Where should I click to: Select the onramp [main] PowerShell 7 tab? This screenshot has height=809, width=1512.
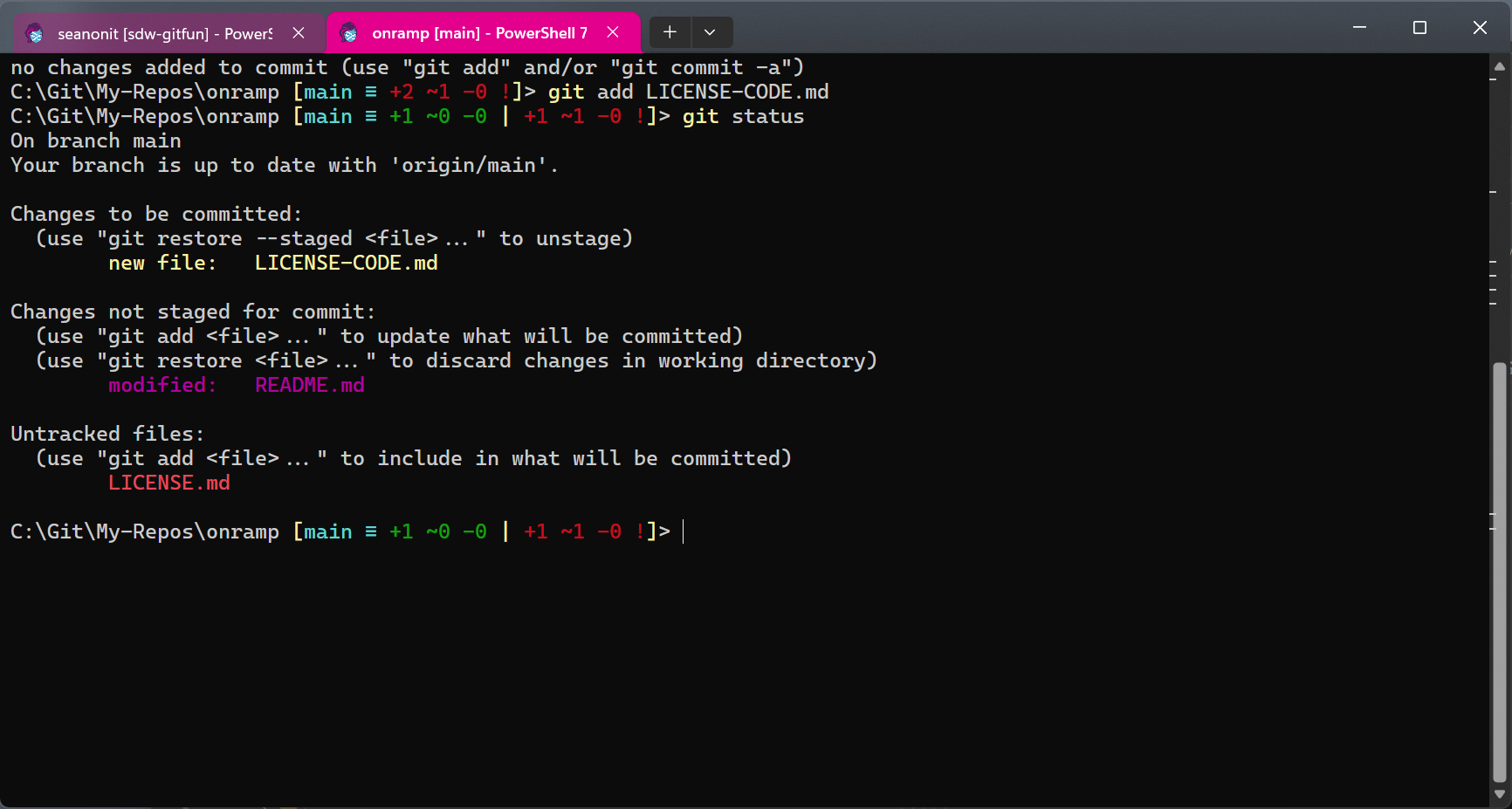pos(476,33)
